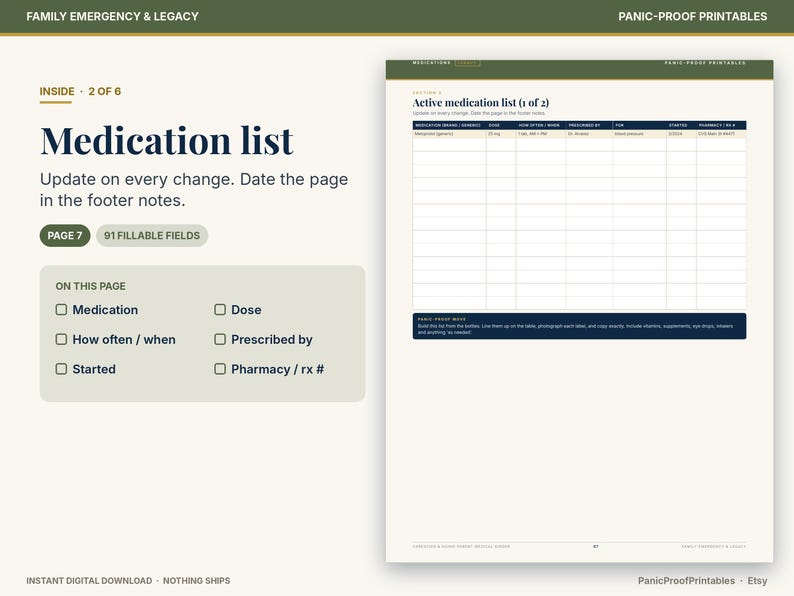
Task: Click the Medication list heading
Action: click(x=167, y=140)
